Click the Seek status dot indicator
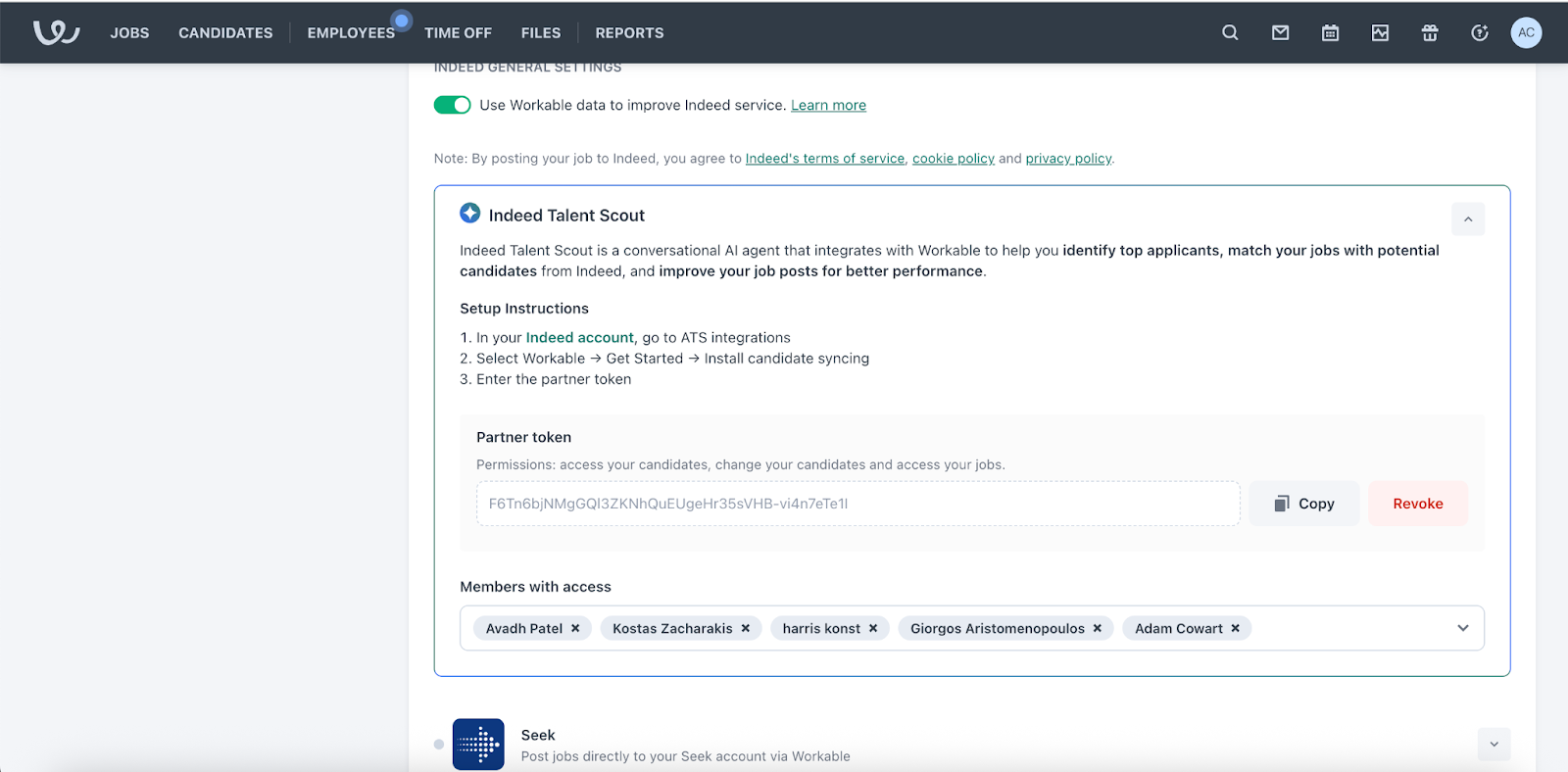 click(439, 745)
